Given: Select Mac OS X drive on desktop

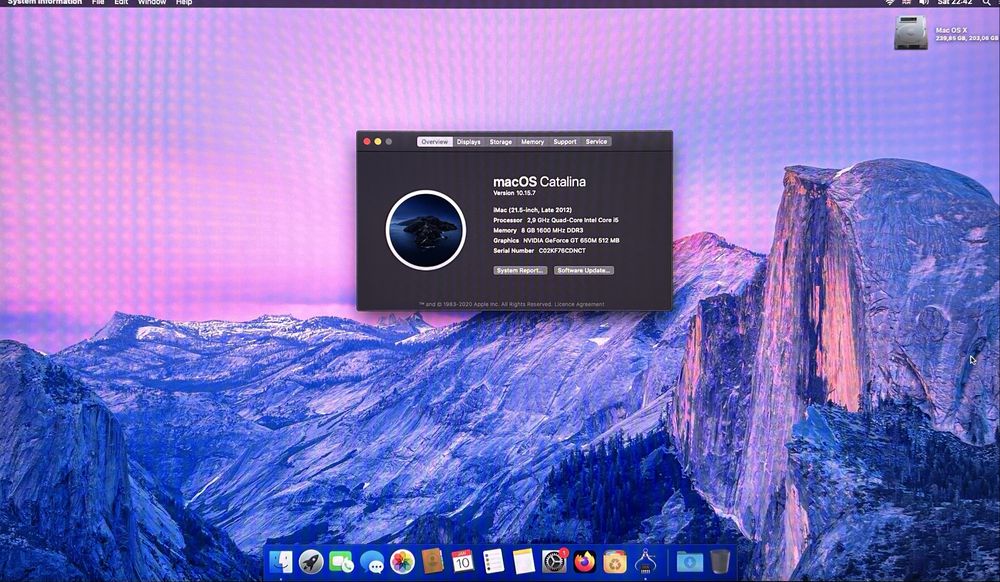Looking at the screenshot, I should pos(910,33).
